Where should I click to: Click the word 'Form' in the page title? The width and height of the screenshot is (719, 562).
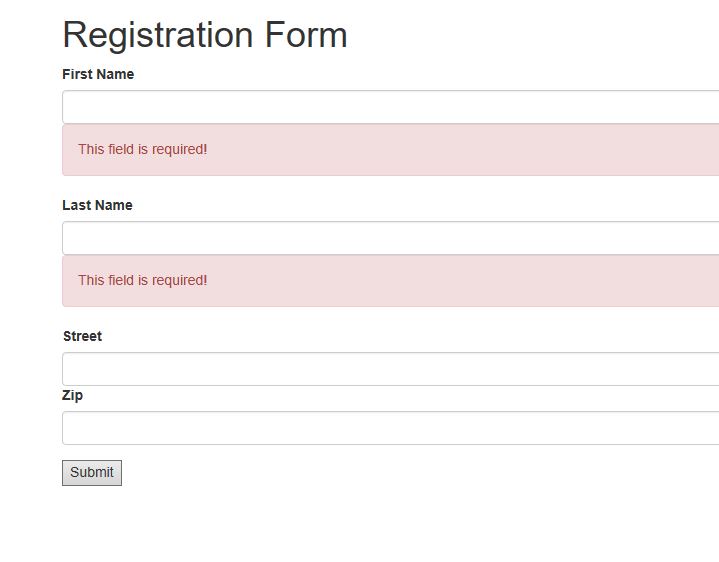(x=306, y=35)
